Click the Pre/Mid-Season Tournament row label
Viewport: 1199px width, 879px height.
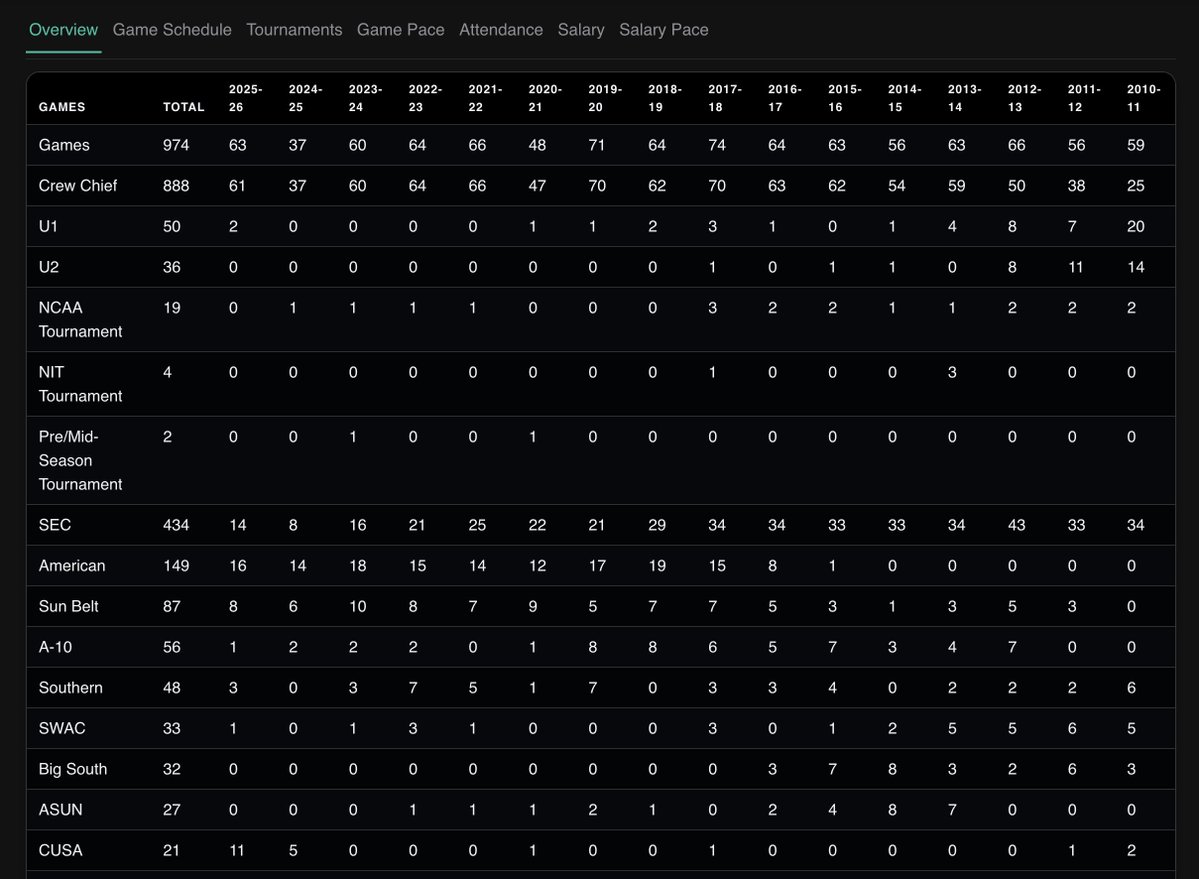point(80,460)
